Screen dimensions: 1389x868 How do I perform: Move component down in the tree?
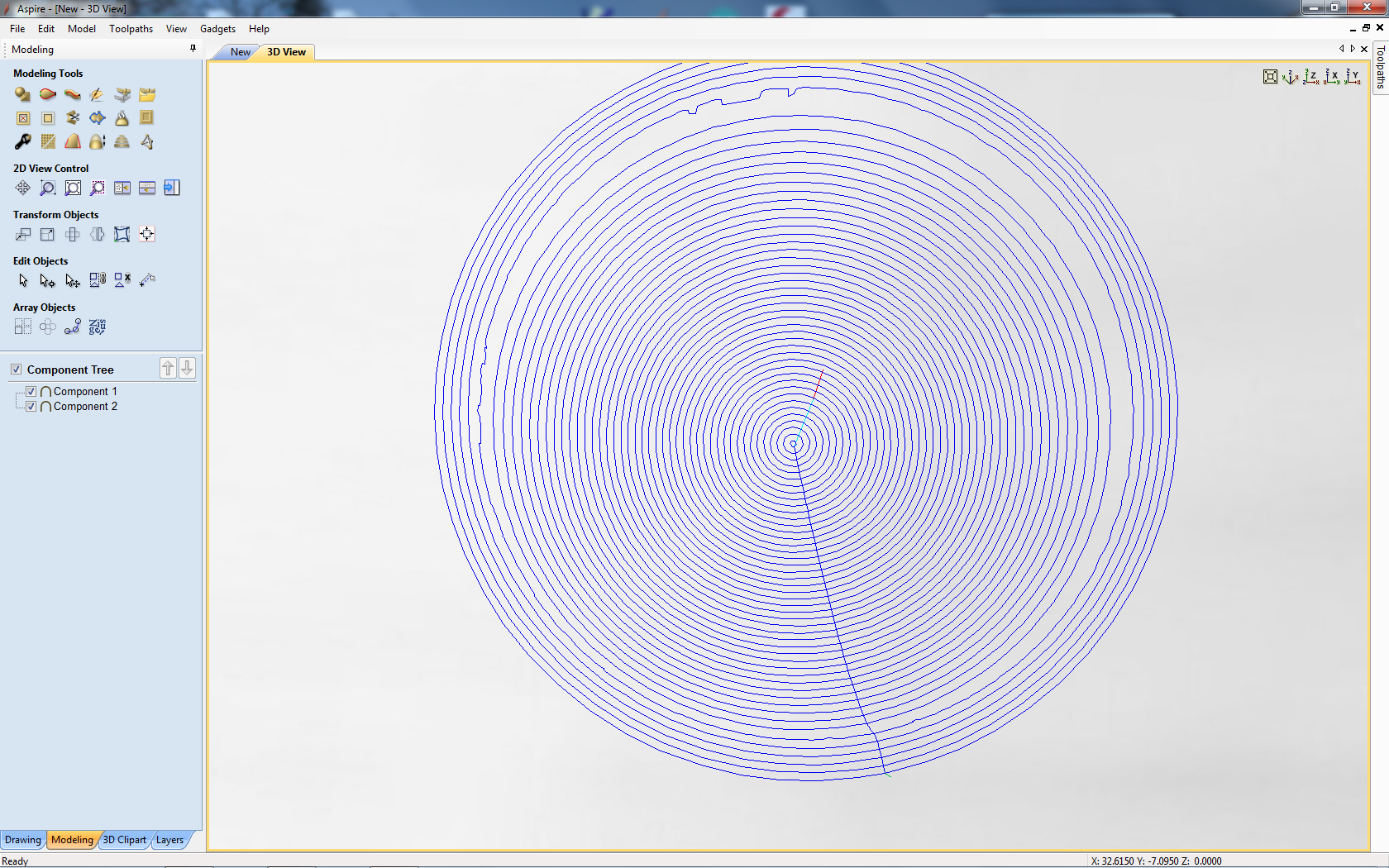[188, 369]
